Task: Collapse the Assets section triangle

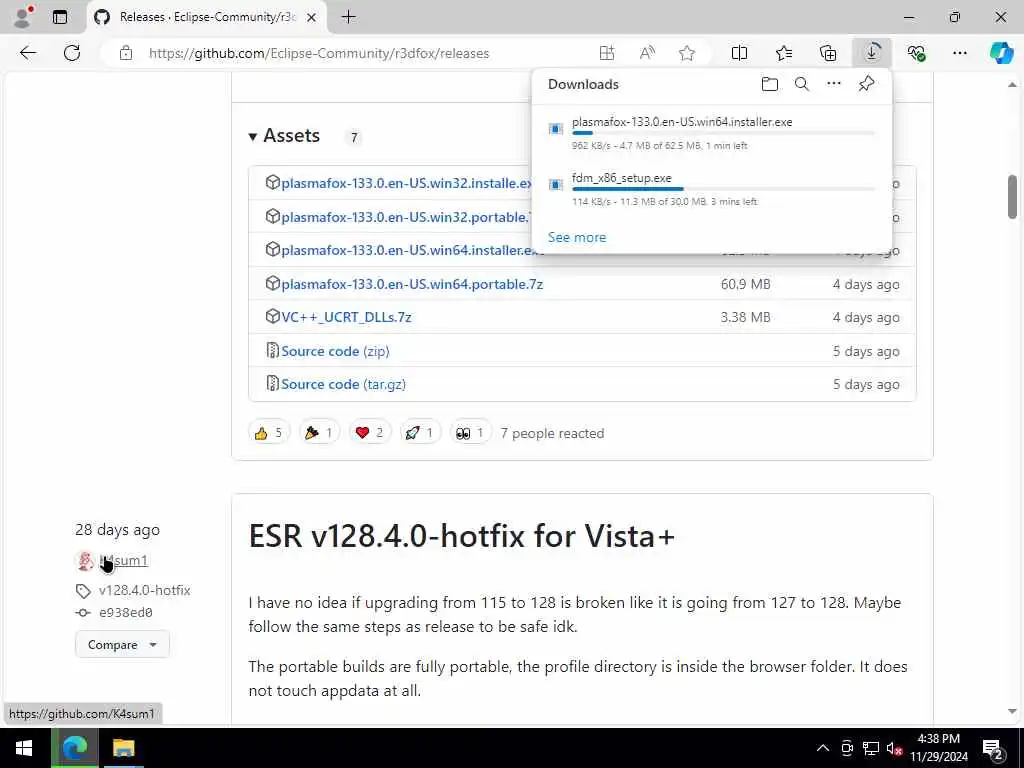Action: pos(253,136)
